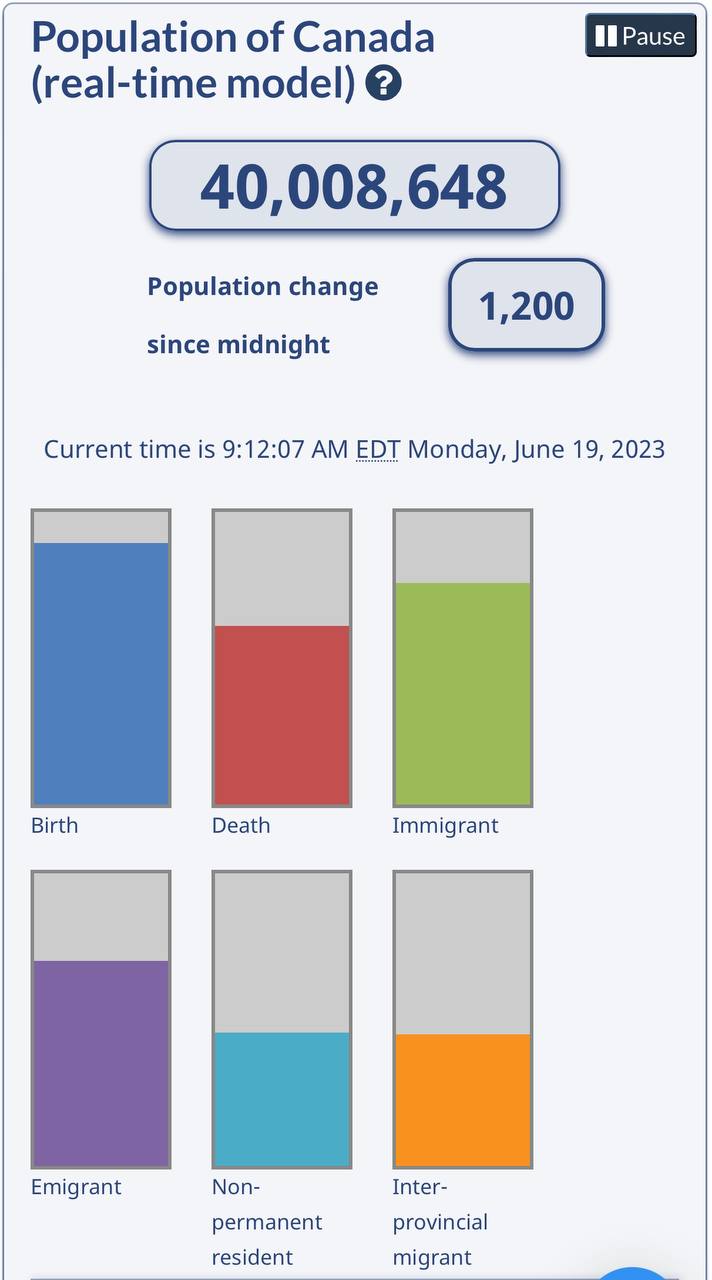The width and height of the screenshot is (712, 1280).
Task: Click the Population of Canada heading
Action: pos(233,61)
